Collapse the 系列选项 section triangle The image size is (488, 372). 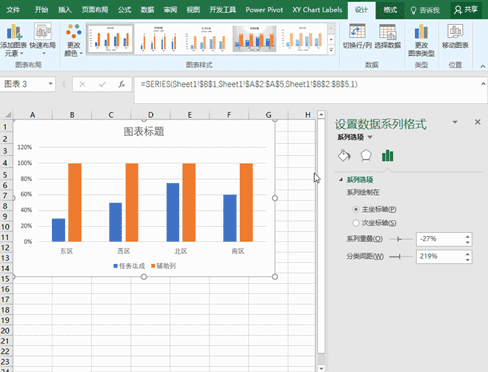tap(341, 180)
